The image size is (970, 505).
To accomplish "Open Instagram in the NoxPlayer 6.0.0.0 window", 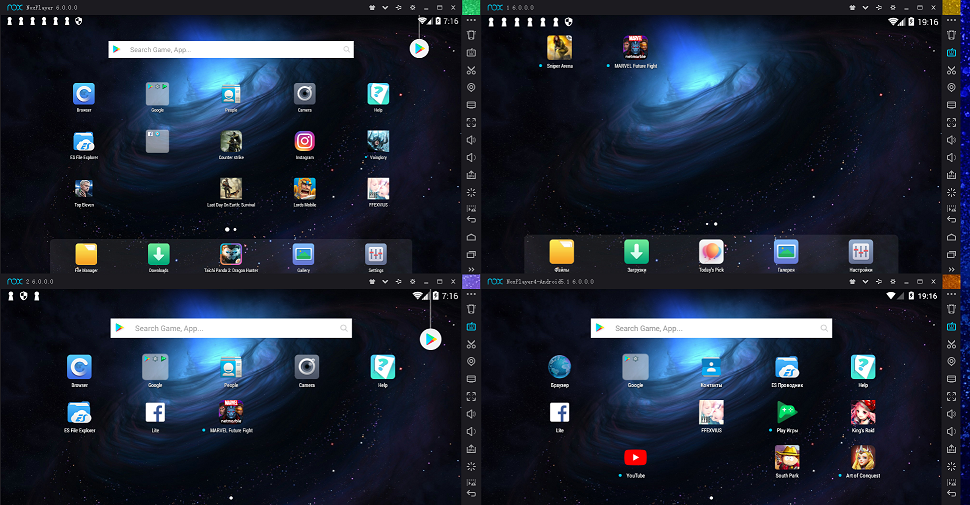I will click(x=304, y=141).
